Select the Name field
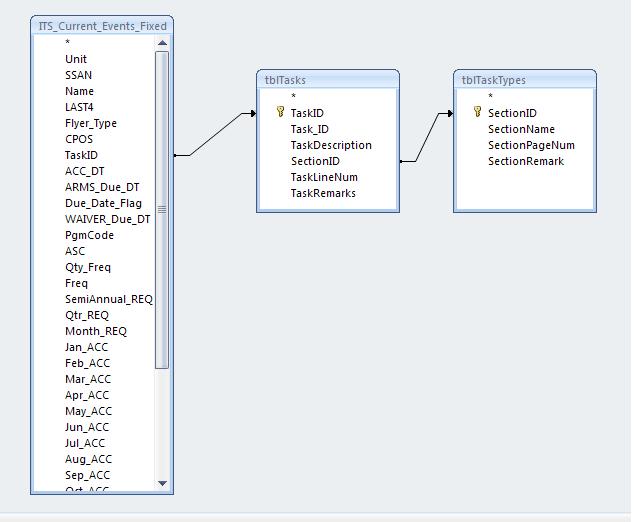This screenshot has height=522, width=640. point(80,91)
